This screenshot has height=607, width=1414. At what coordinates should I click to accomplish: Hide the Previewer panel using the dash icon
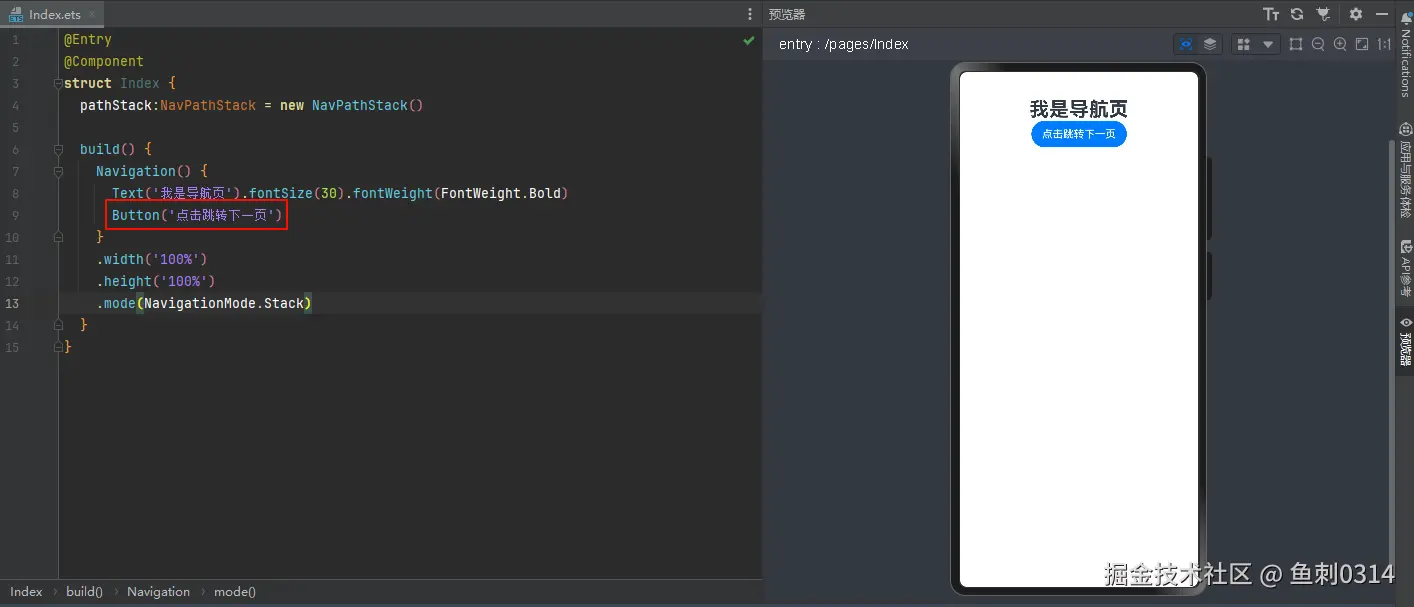click(x=1382, y=14)
